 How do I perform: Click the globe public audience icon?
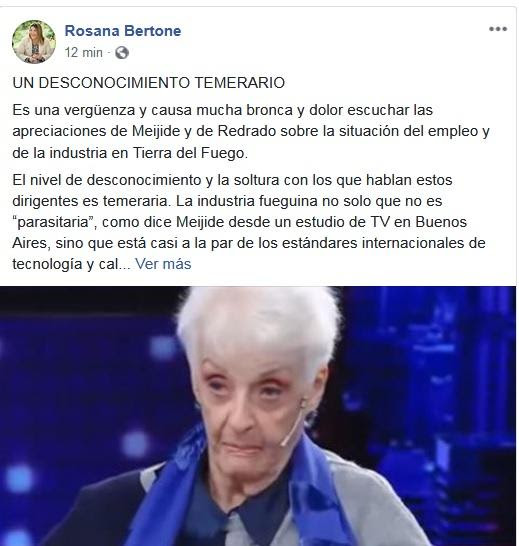(122, 53)
